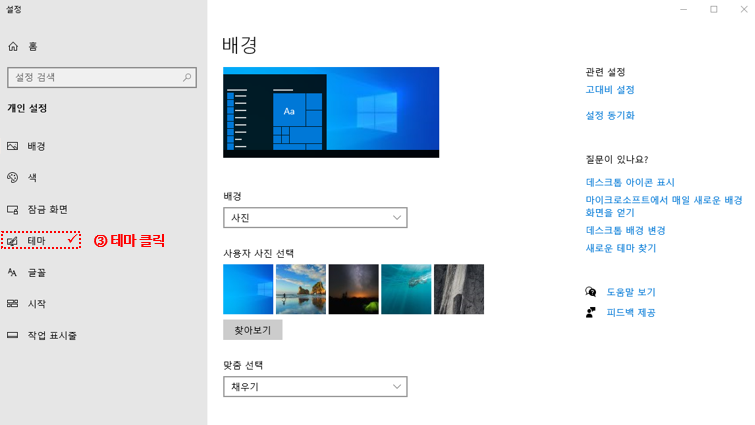Click the search magnifier icon in settings search
This screenshot has width=755, height=425.
pos(187,77)
